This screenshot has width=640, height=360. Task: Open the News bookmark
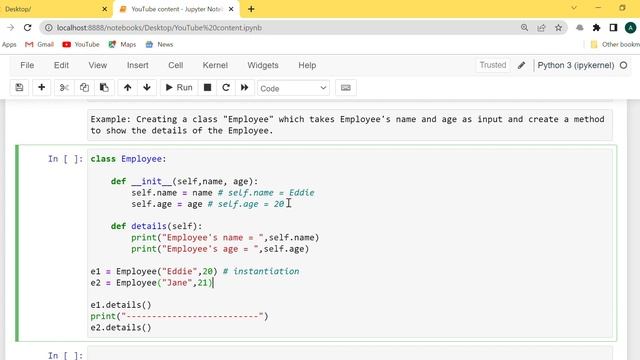tap(159, 44)
